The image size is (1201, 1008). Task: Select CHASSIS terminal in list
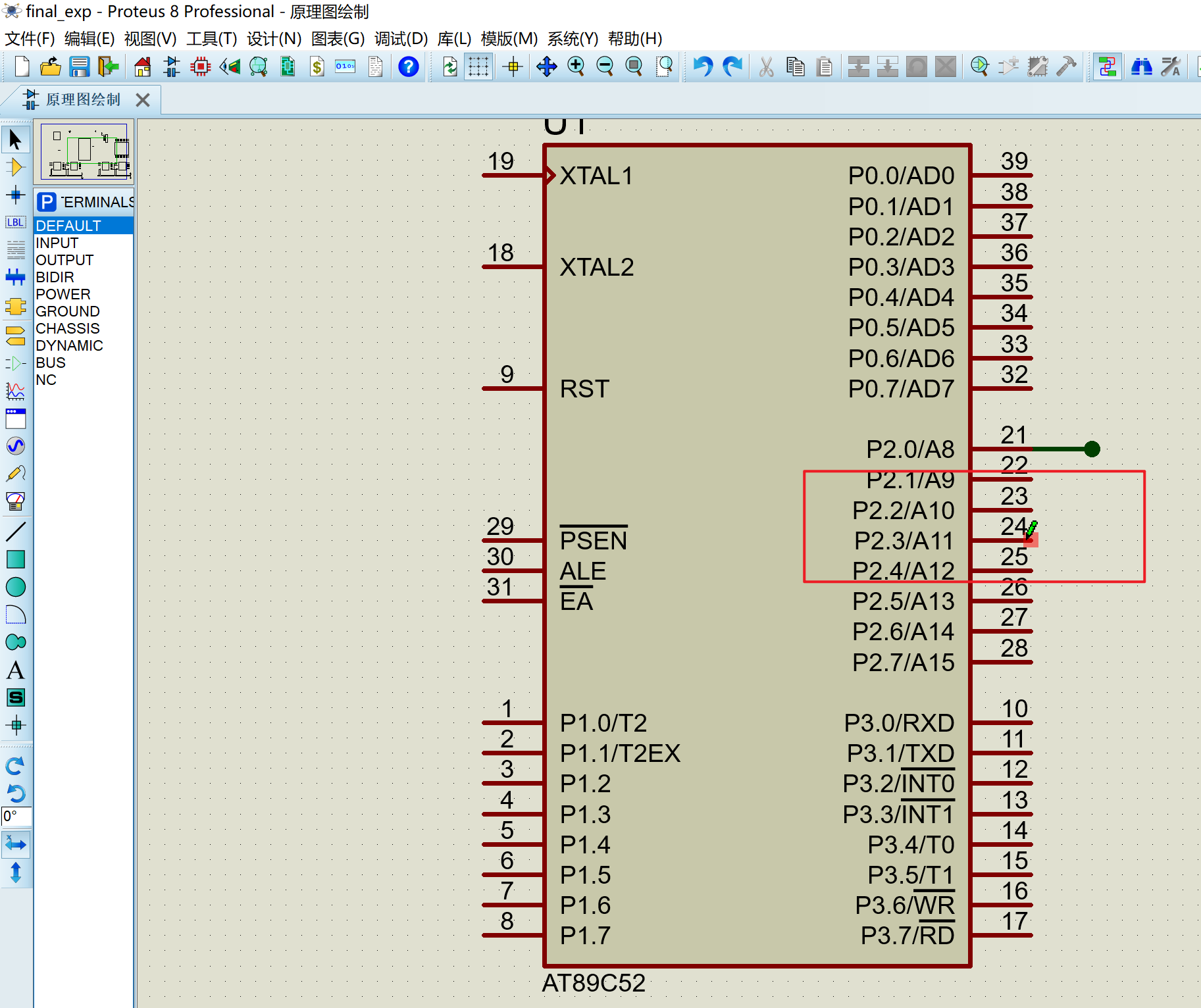(84, 328)
